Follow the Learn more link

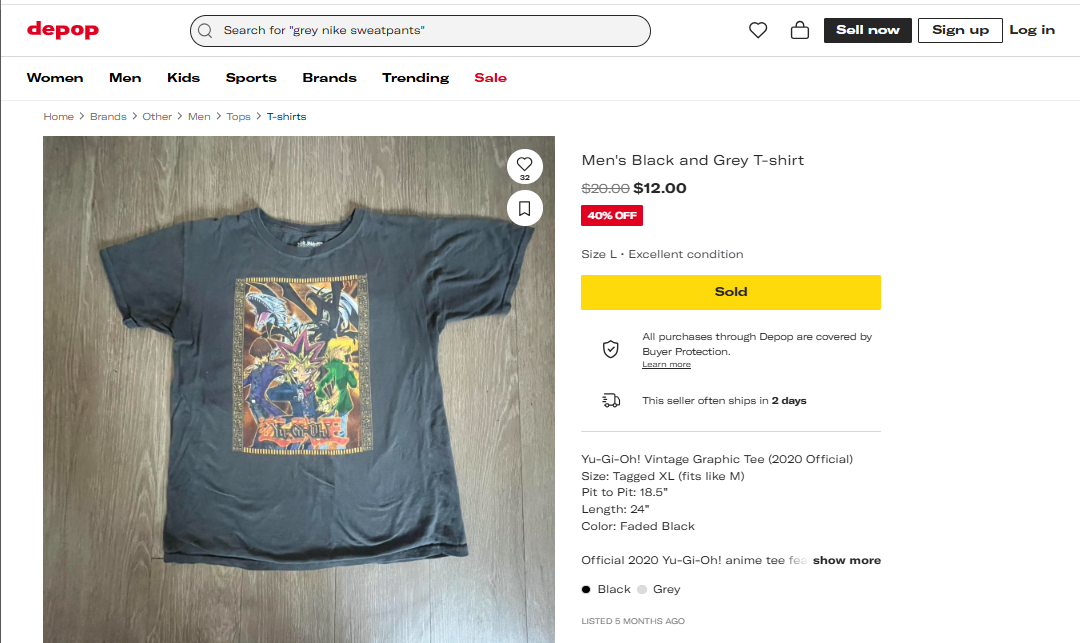(666, 365)
